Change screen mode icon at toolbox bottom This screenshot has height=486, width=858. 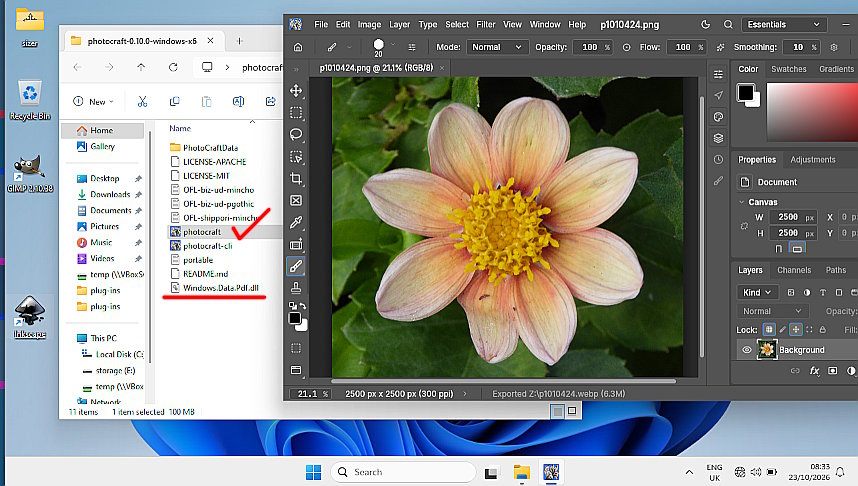tap(296, 370)
